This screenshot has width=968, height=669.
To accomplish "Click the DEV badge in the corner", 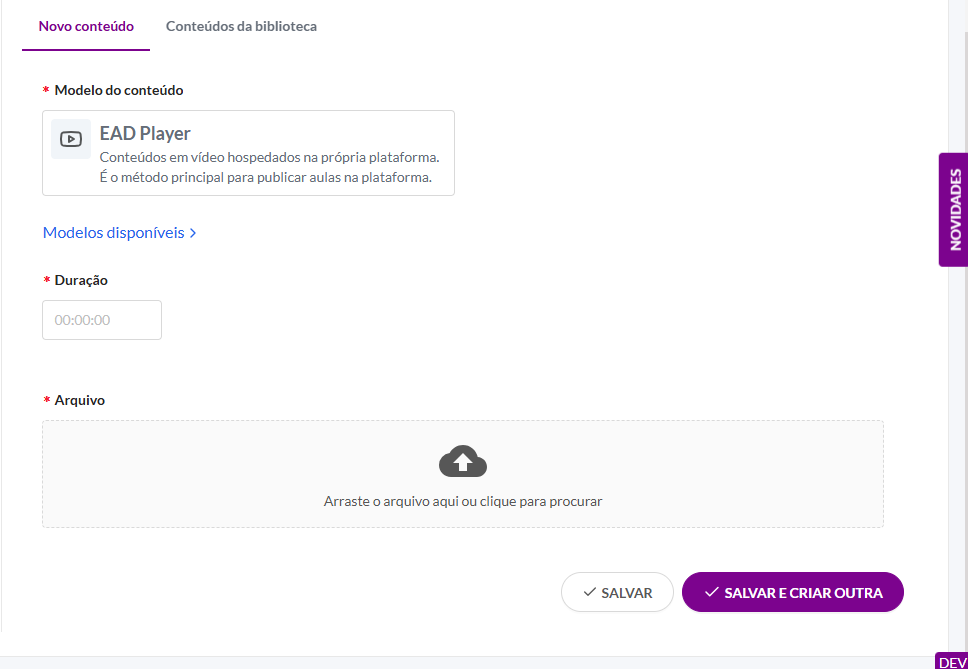I will [951, 661].
